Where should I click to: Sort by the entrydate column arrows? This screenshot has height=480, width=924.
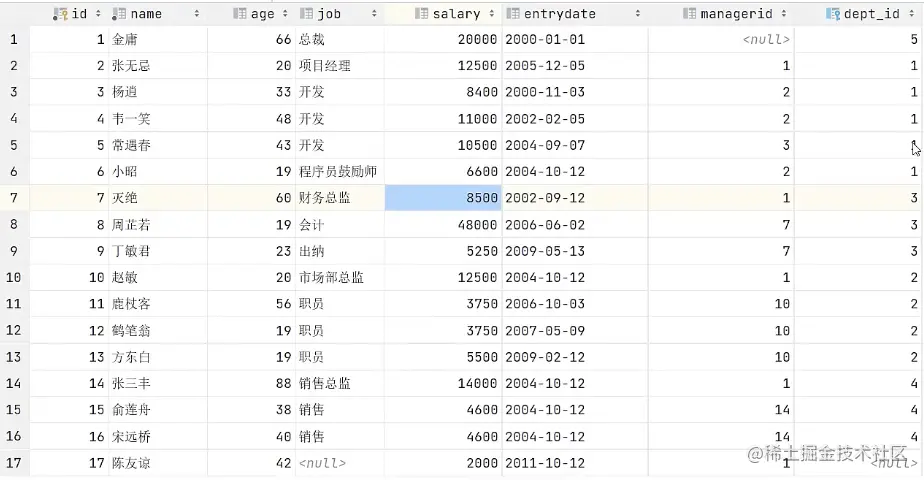638,14
